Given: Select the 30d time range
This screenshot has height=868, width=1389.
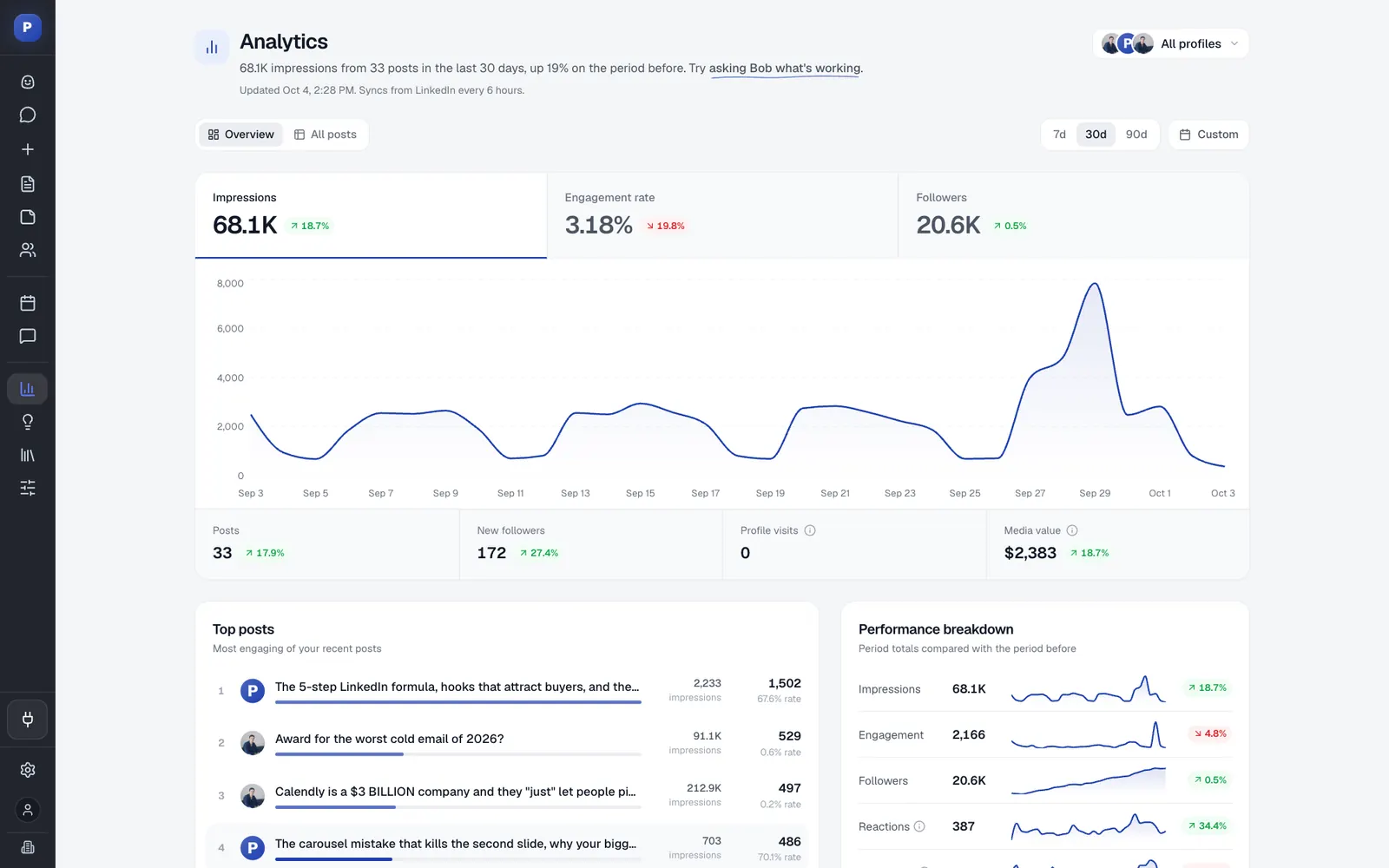Looking at the screenshot, I should (x=1096, y=135).
